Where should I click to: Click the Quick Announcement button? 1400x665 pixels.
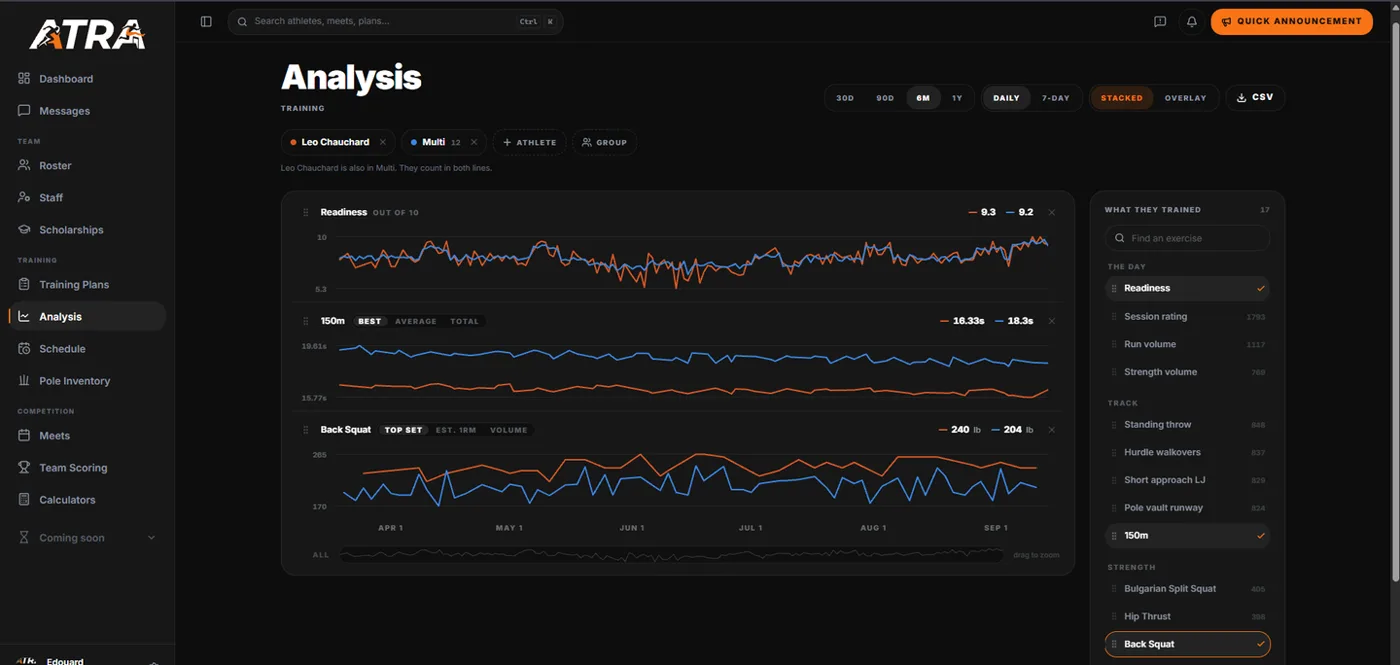pyautogui.click(x=1291, y=21)
